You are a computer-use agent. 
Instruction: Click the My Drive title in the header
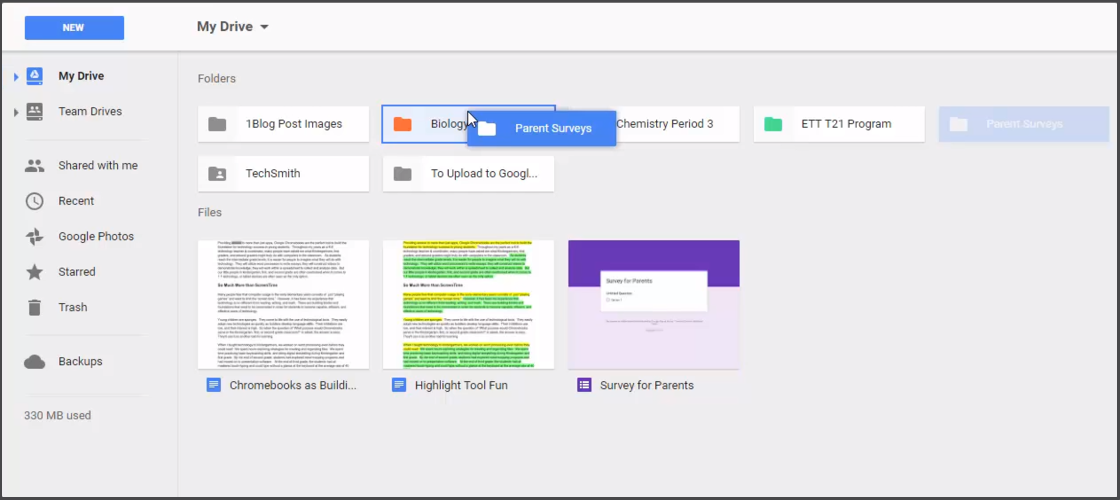[x=225, y=27]
